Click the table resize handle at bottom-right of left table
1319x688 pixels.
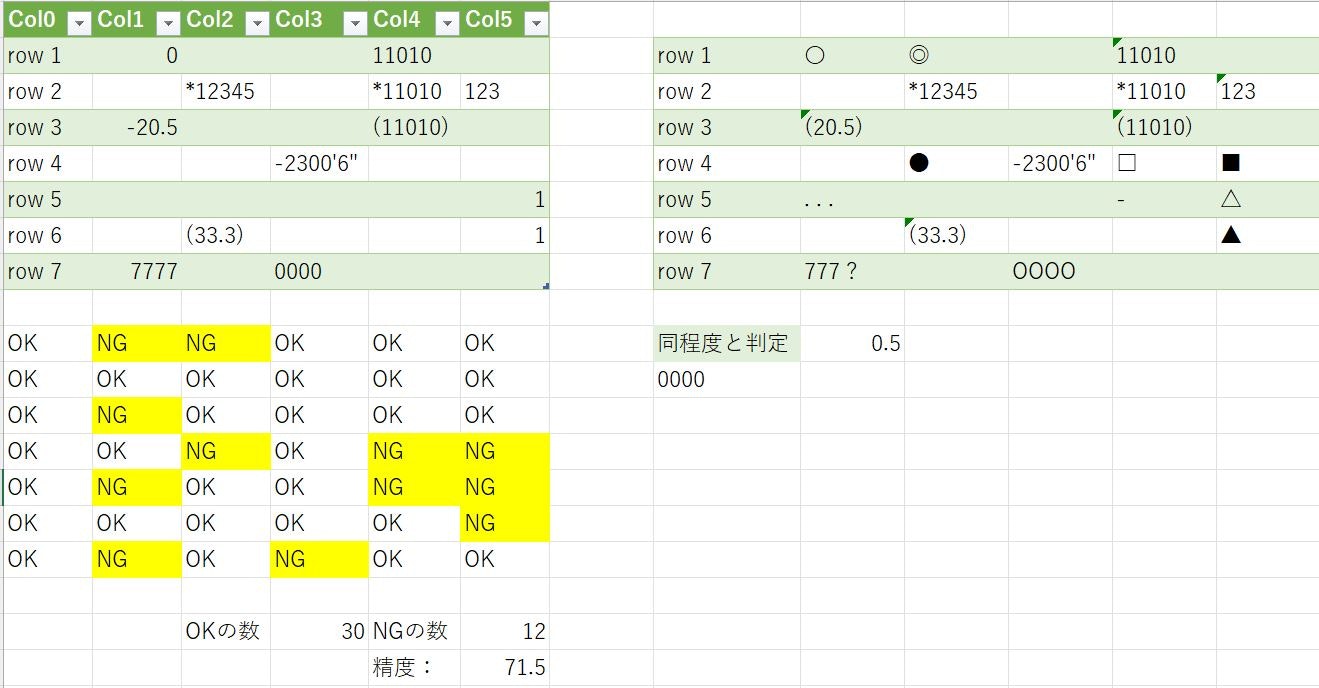(x=546, y=286)
